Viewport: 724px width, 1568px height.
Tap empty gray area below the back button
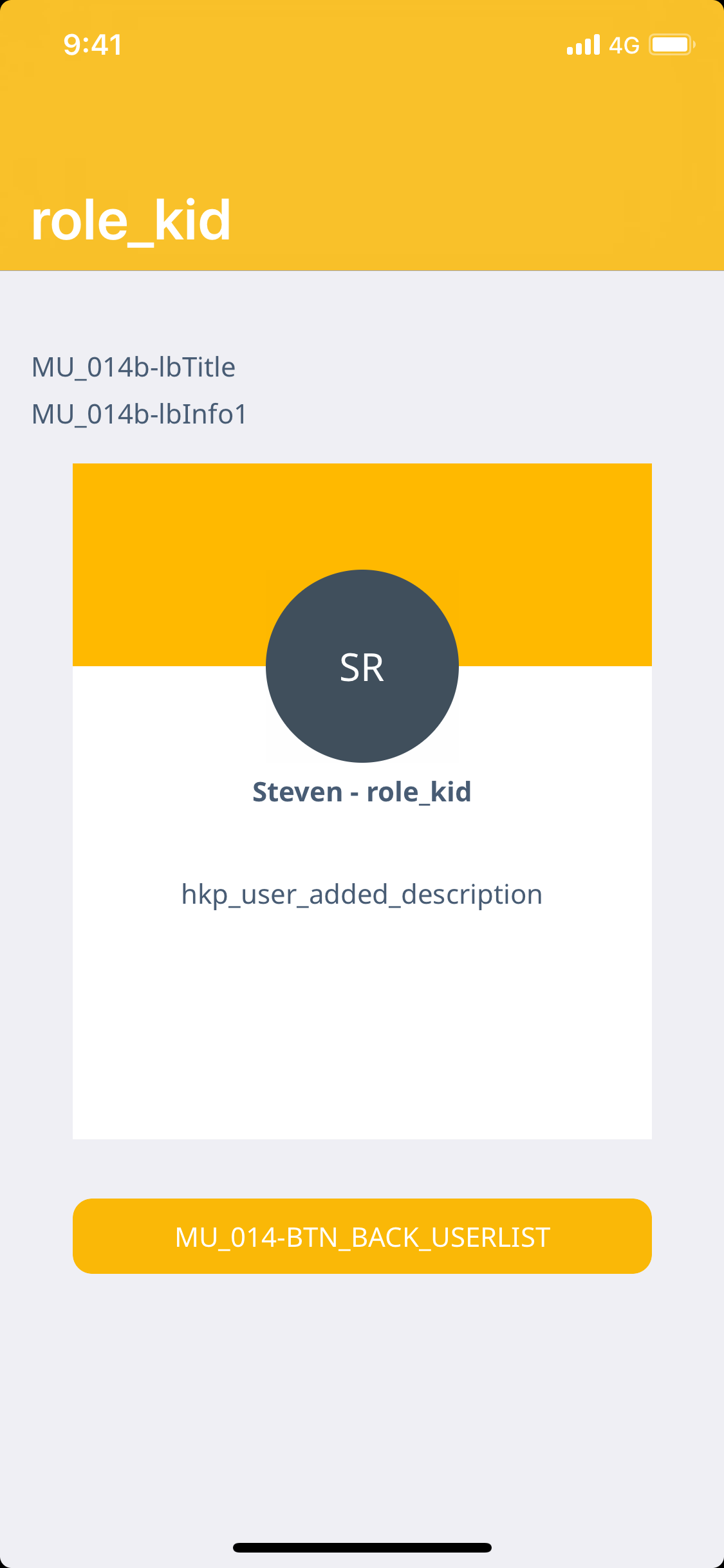[362, 1403]
